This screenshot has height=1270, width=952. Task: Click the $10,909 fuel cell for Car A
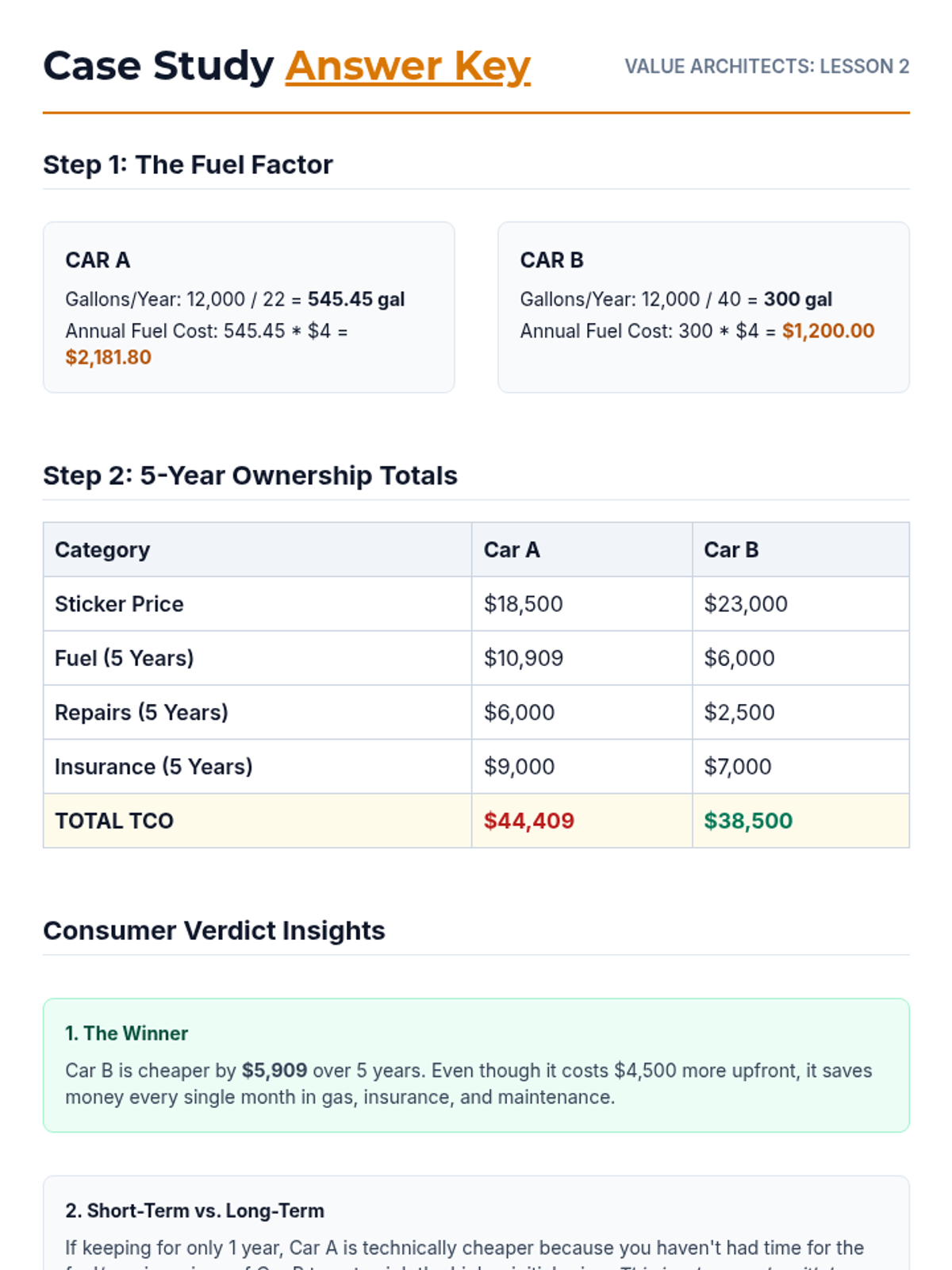point(524,658)
